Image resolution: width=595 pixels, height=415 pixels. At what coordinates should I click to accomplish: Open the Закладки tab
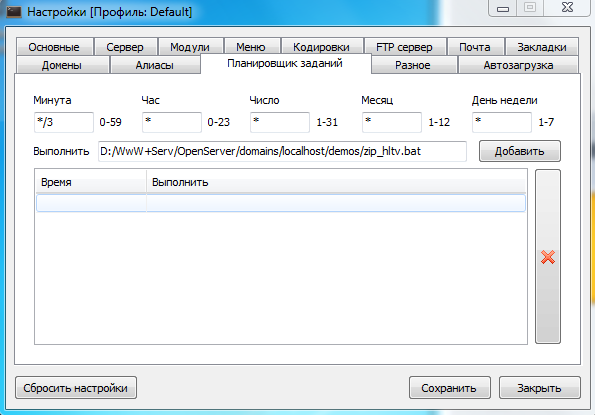click(x=542, y=47)
